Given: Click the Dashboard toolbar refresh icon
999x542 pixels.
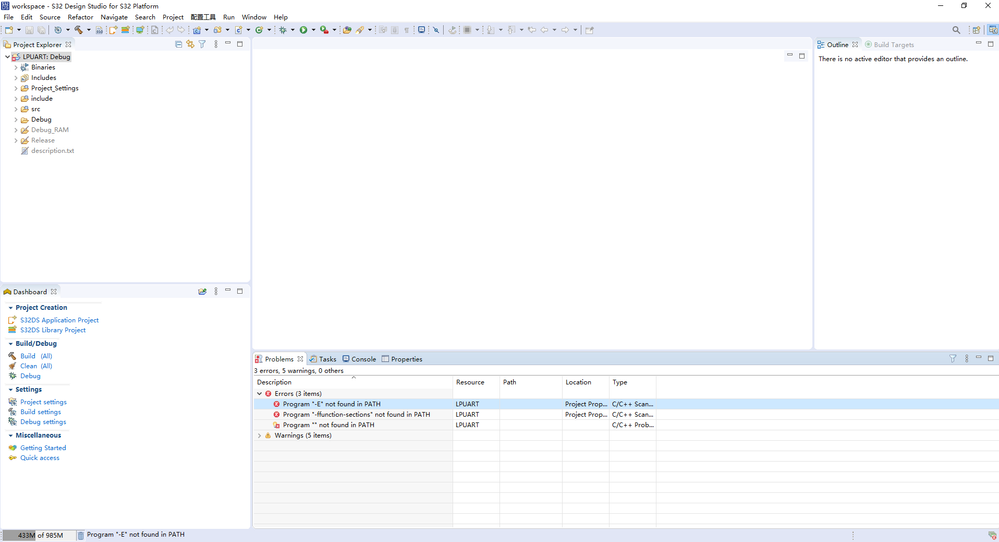Looking at the screenshot, I should pos(202,291).
